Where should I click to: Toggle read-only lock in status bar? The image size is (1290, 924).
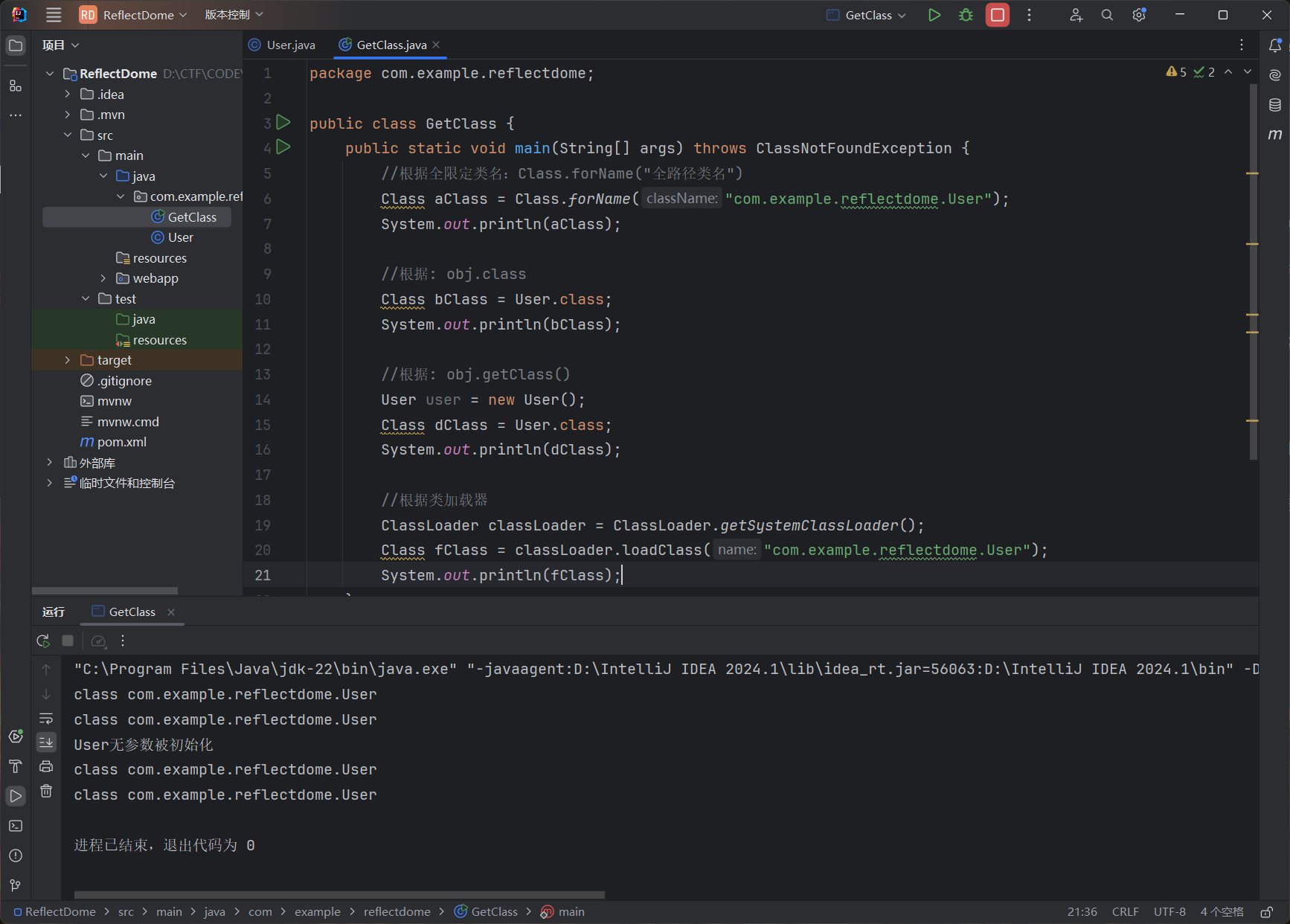[x=1266, y=912]
